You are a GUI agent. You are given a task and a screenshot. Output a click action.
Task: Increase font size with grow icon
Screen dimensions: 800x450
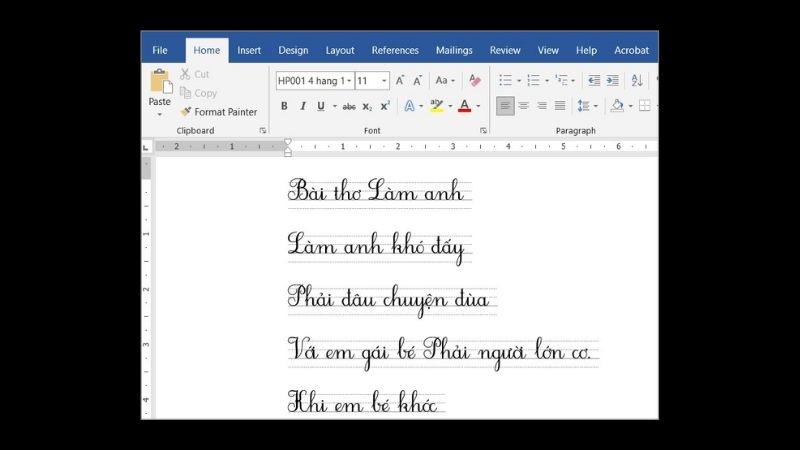pyautogui.click(x=400, y=80)
